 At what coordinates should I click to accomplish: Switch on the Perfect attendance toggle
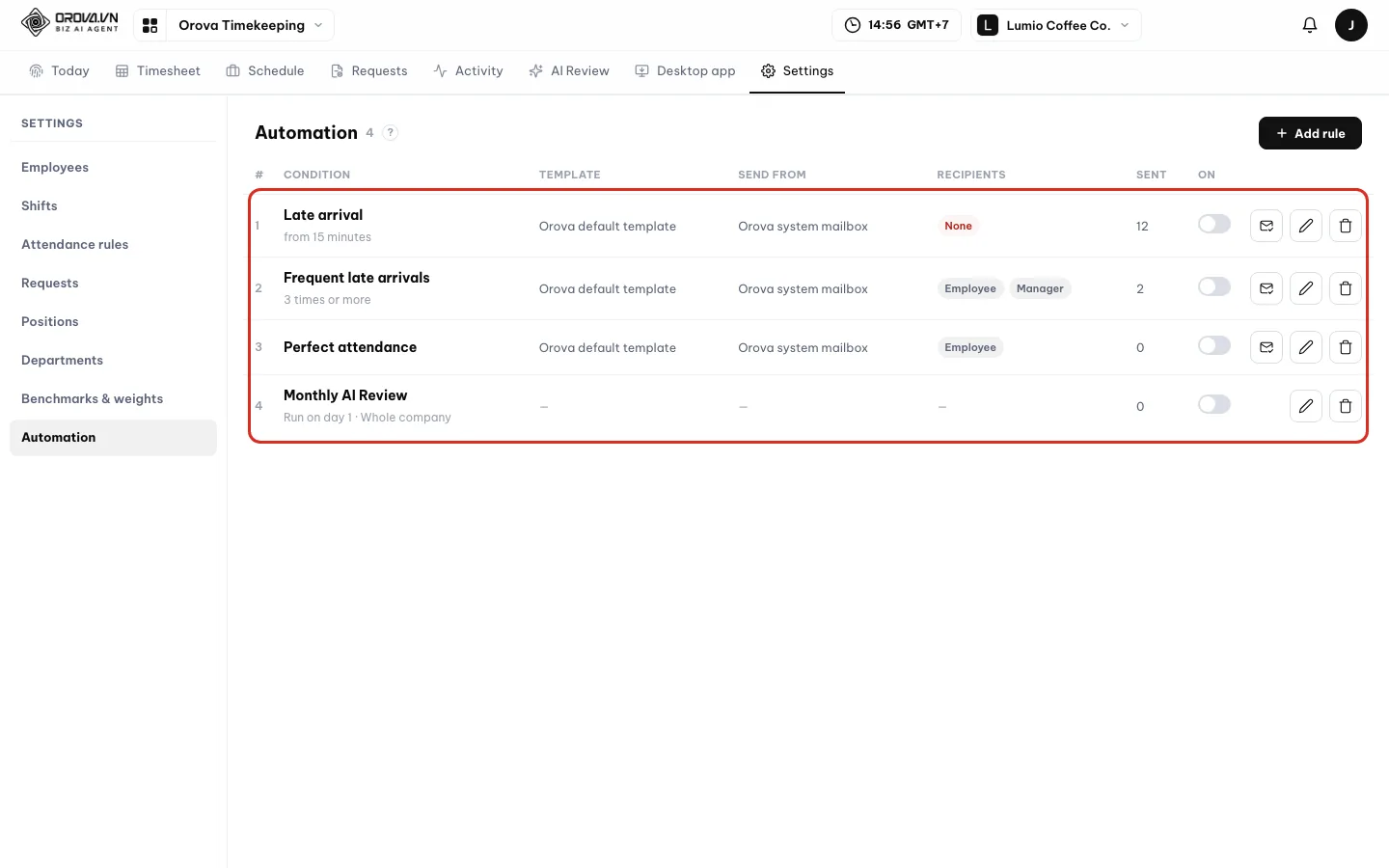(x=1214, y=345)
